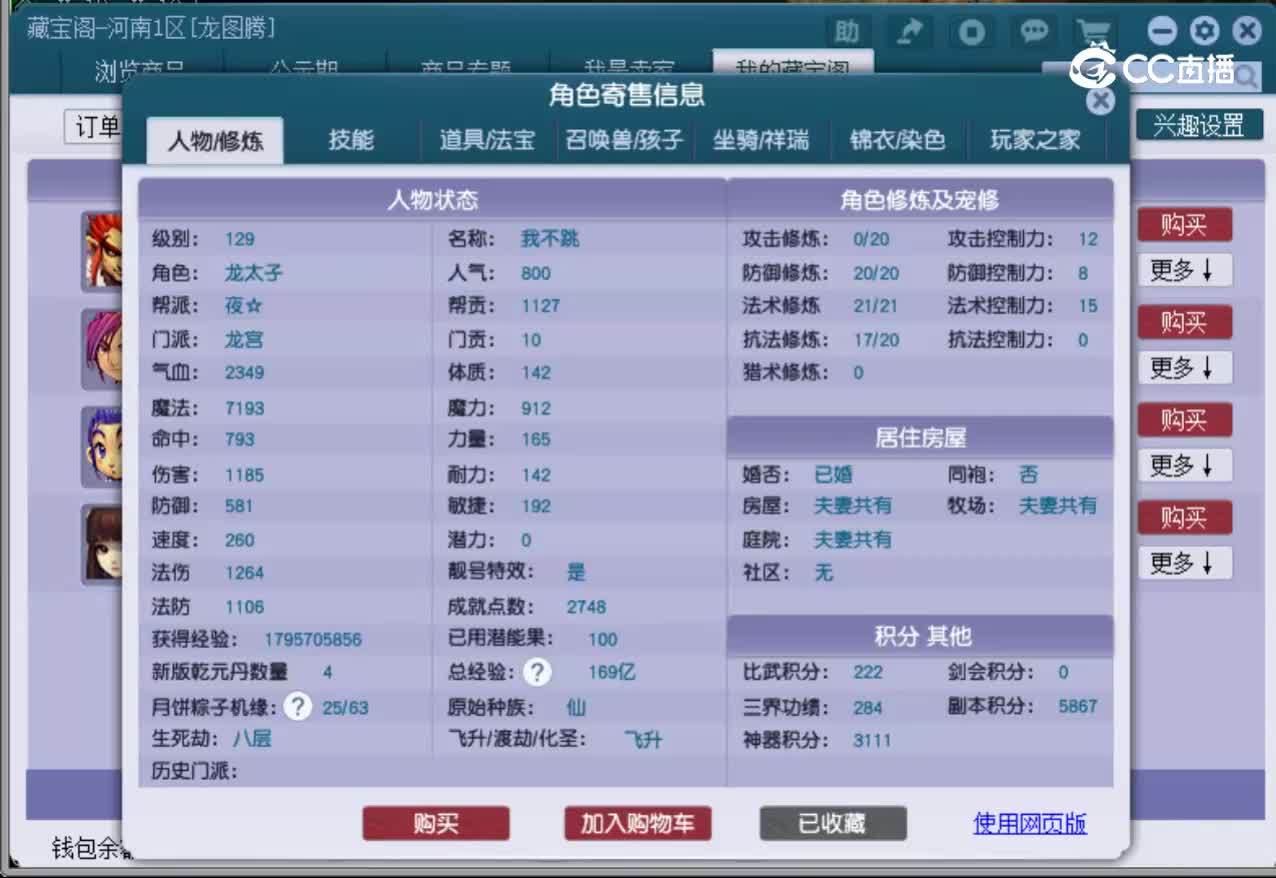Open the chat bubble icon on top bar
Viewport: 1276px width, 878px height.
pyautogui.click(x=1033, y=31)
